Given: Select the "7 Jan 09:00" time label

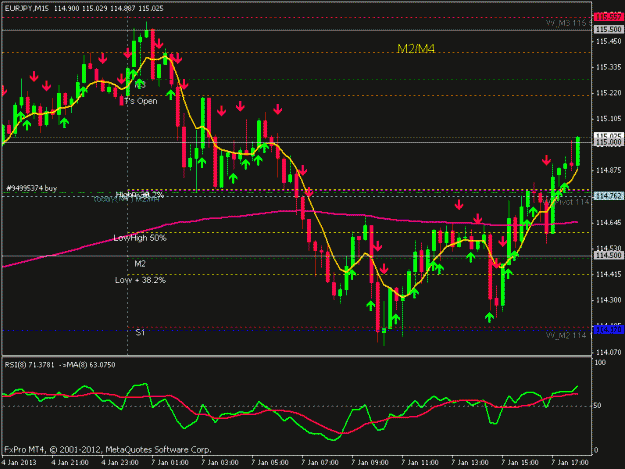Looking at the screenshot, I should [x=370, y=463].
